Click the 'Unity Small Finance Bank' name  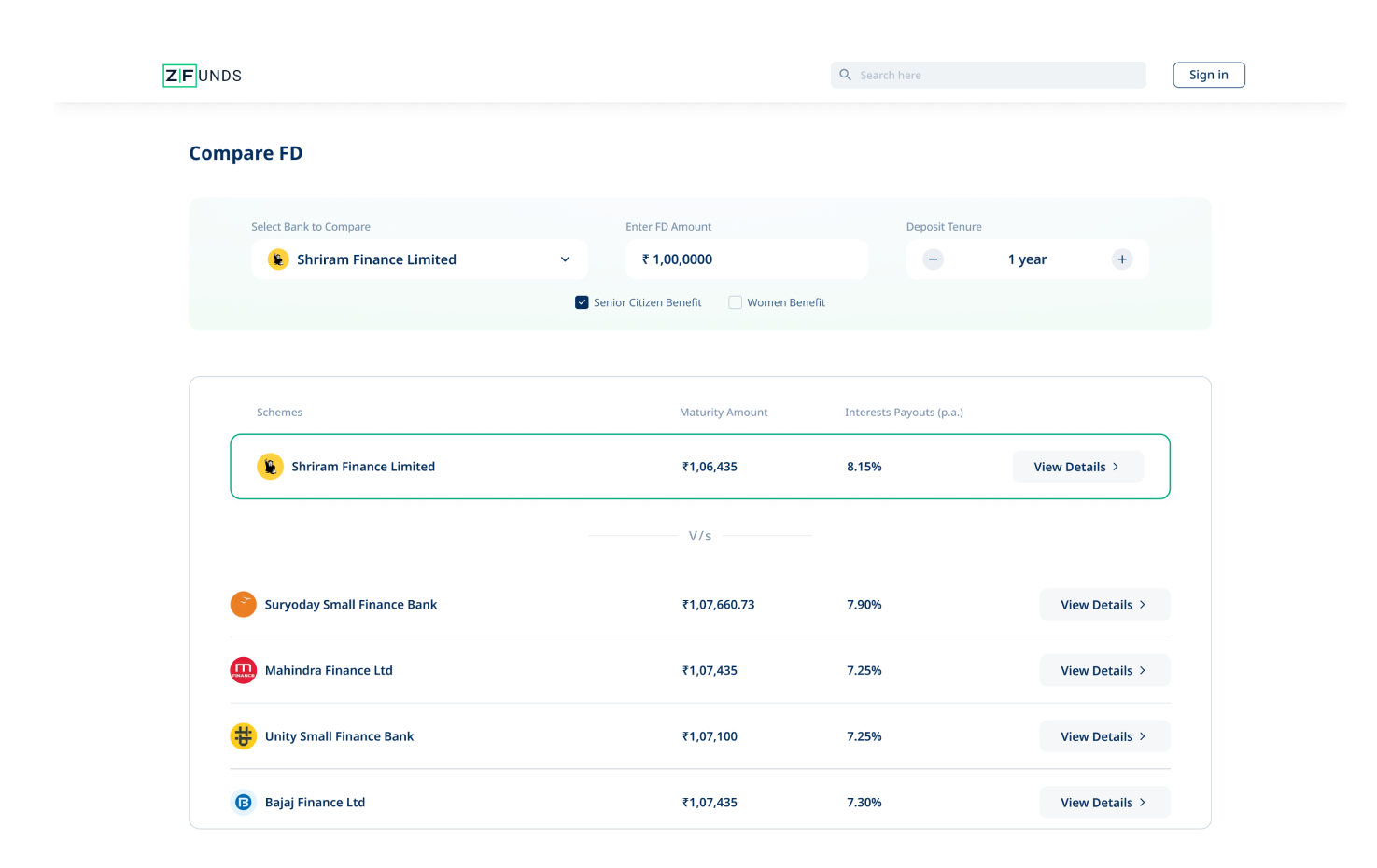(339, 736)
